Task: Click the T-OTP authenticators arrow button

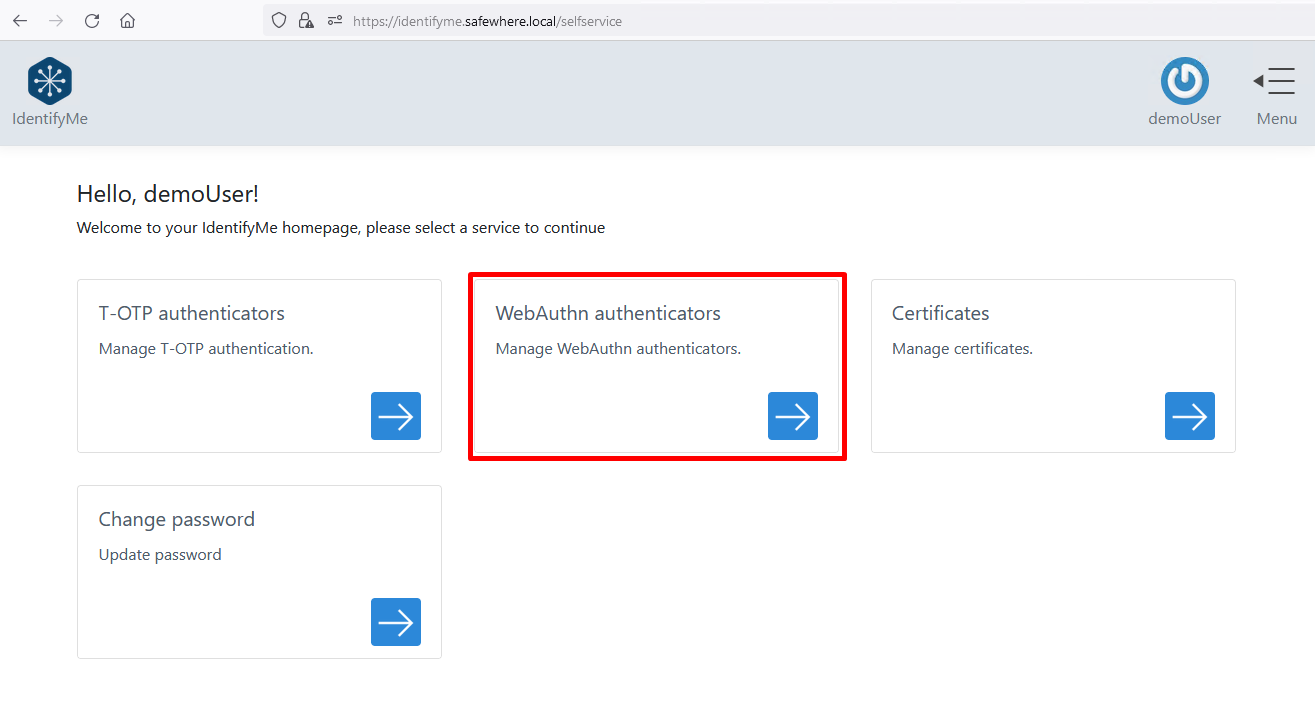Action: point(396,416)
